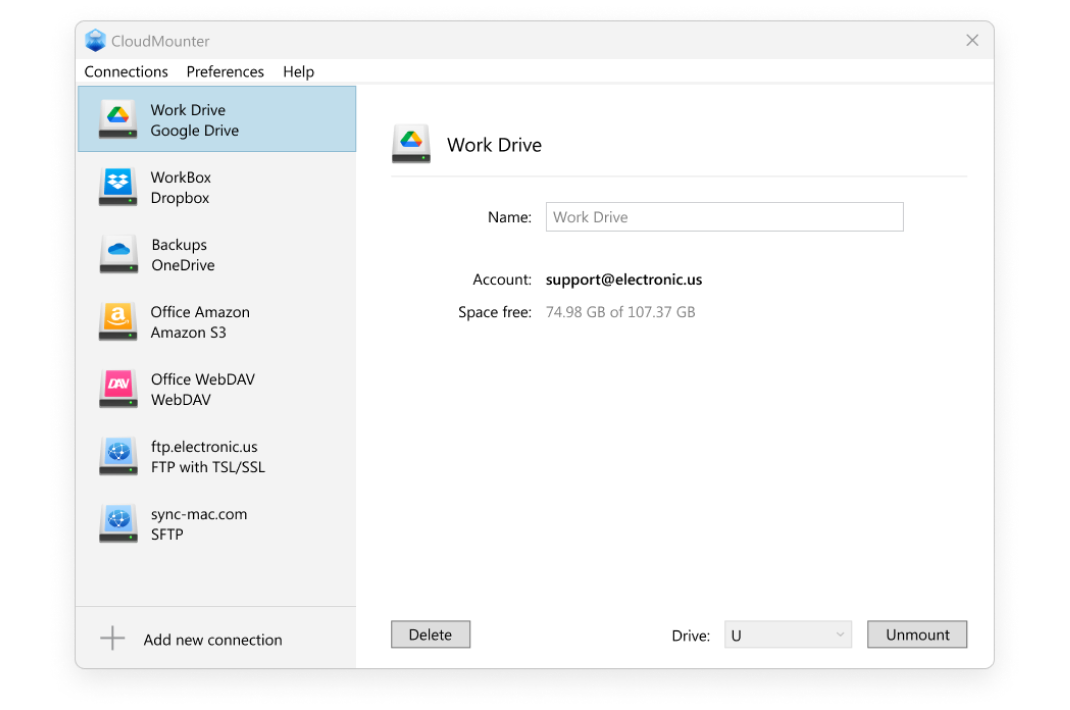Click the plus icon to add new connection

tap(111, 639)
